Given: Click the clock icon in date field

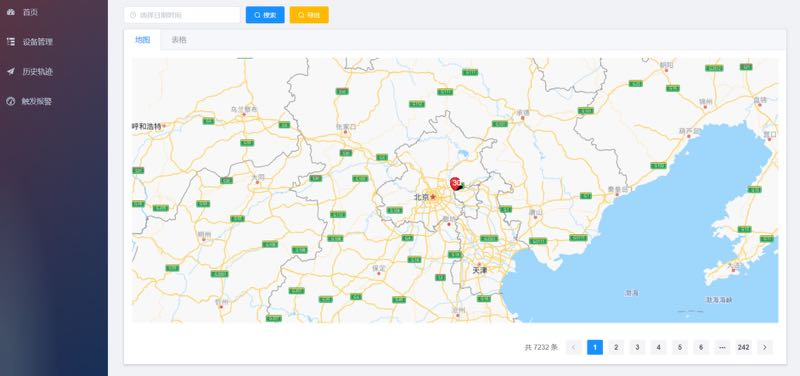Looking at the screenshot, I should click(133, 15).
